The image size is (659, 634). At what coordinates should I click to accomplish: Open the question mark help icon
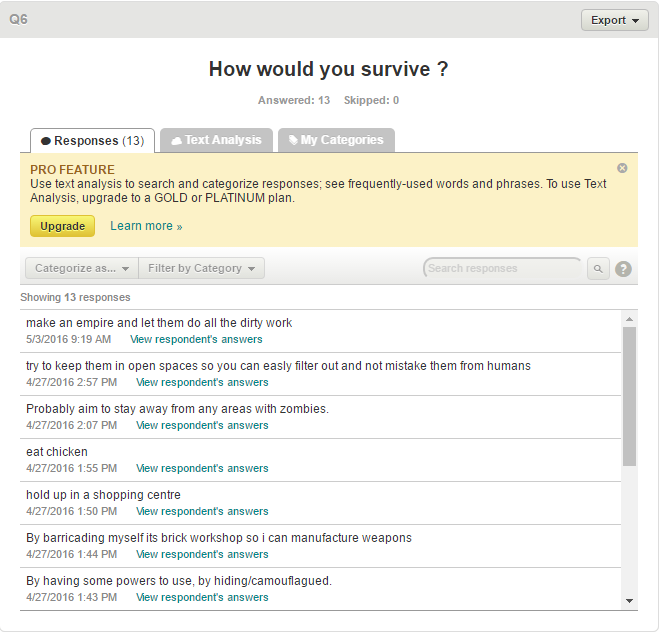coord(623,269)
